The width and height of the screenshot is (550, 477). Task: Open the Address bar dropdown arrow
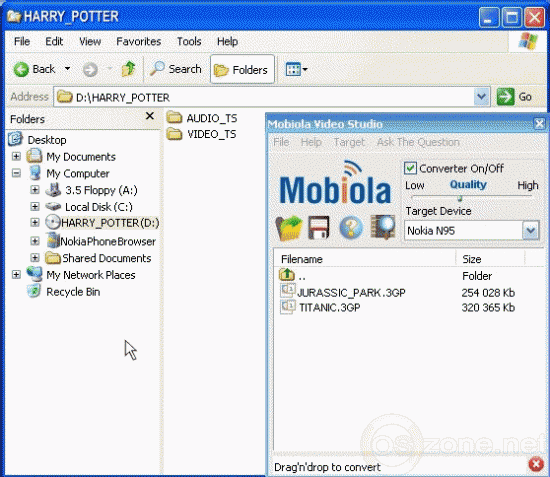point(482,96)
